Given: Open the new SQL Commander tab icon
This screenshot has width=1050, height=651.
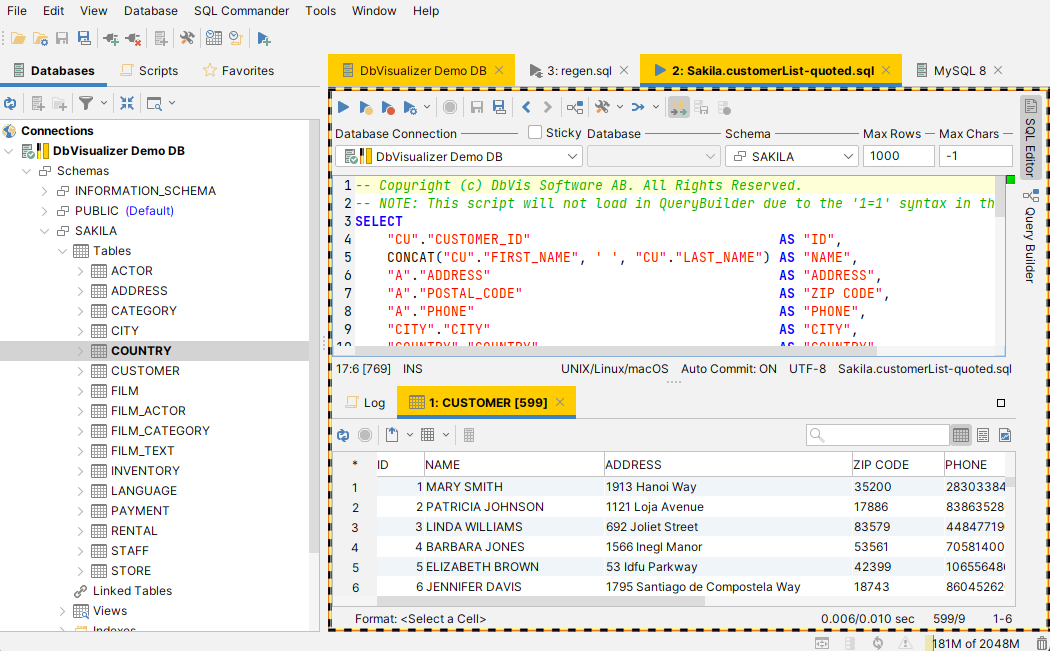Looking at the screenshot, I should 264,38.
